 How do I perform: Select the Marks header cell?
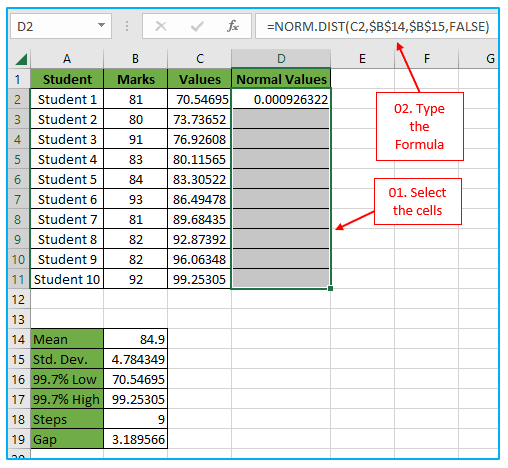pos(135,79)
